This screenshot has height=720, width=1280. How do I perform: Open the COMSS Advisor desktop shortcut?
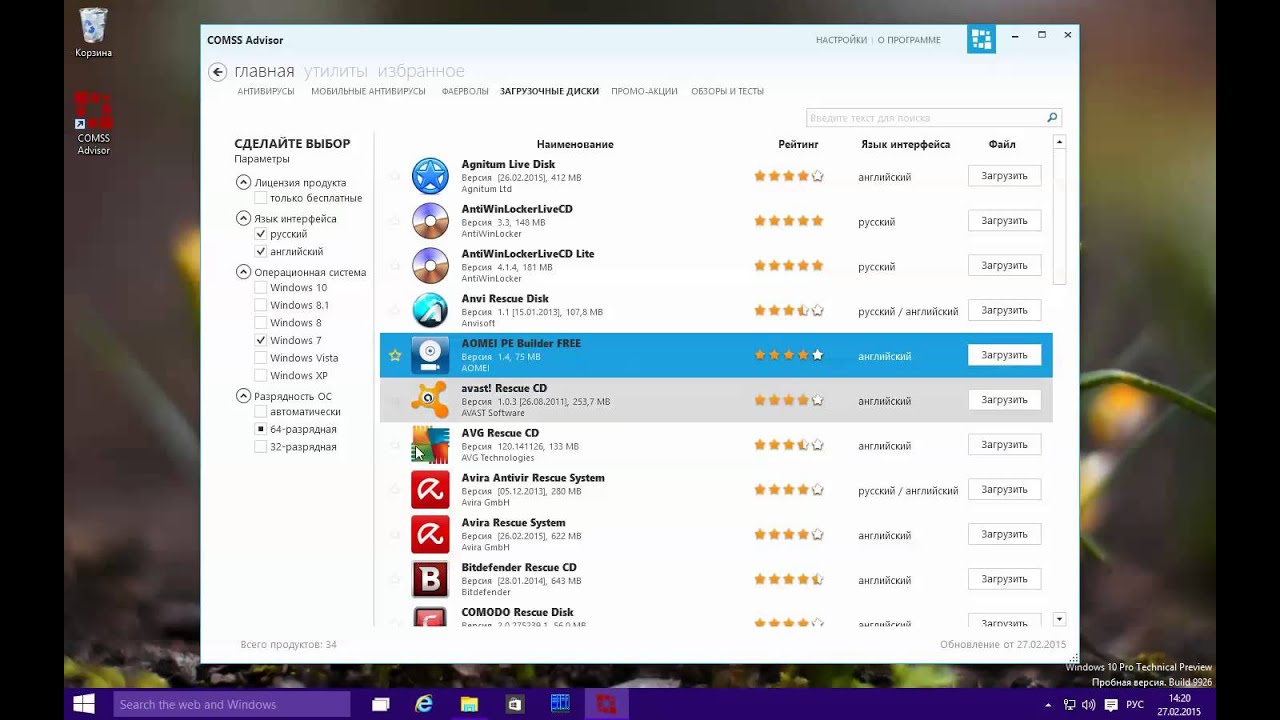coord(93,123)
